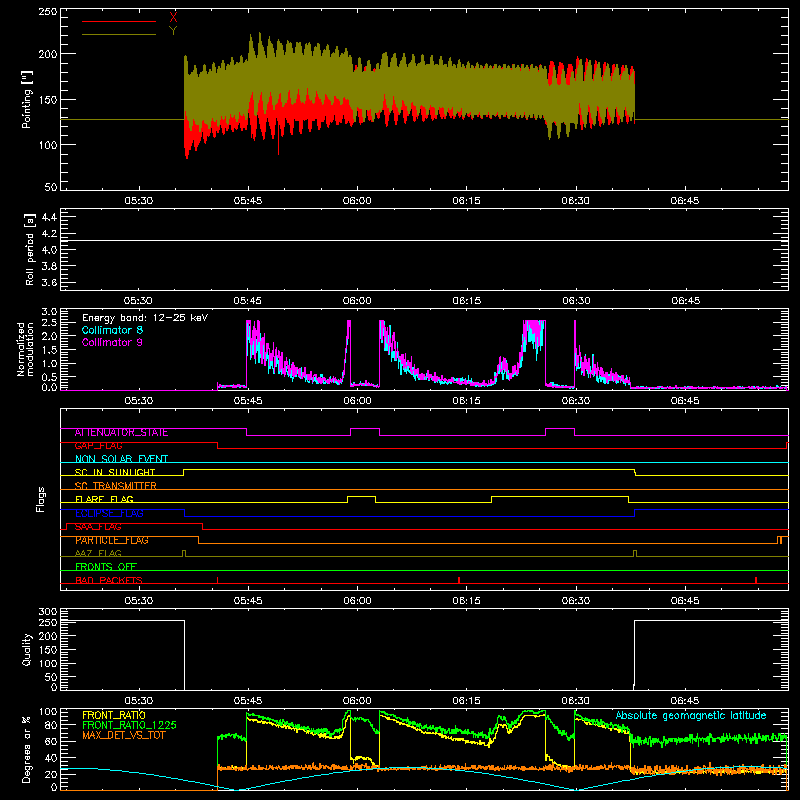Screen dimensions: 800x800
Task: Click the olive Y legend entry
Action: point(173,31)
